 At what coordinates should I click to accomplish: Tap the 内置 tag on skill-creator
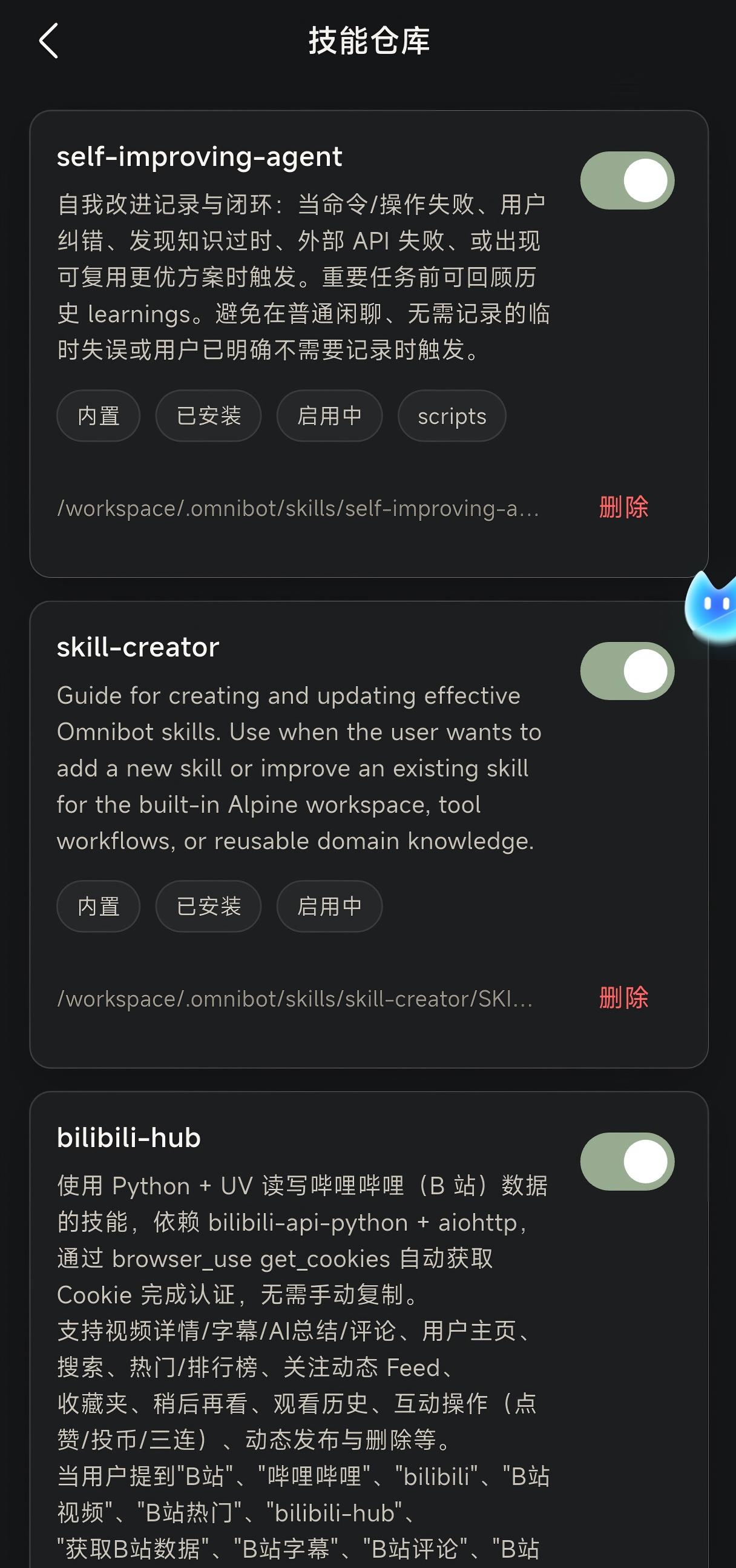pyautogui.click(x=99, y=907)
